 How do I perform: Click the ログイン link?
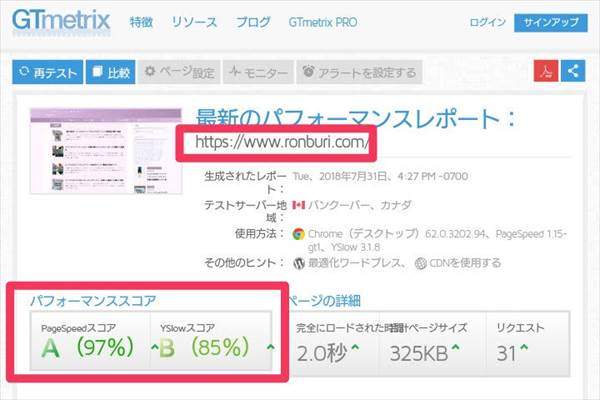pyautogui.click(x=488, y=22)
